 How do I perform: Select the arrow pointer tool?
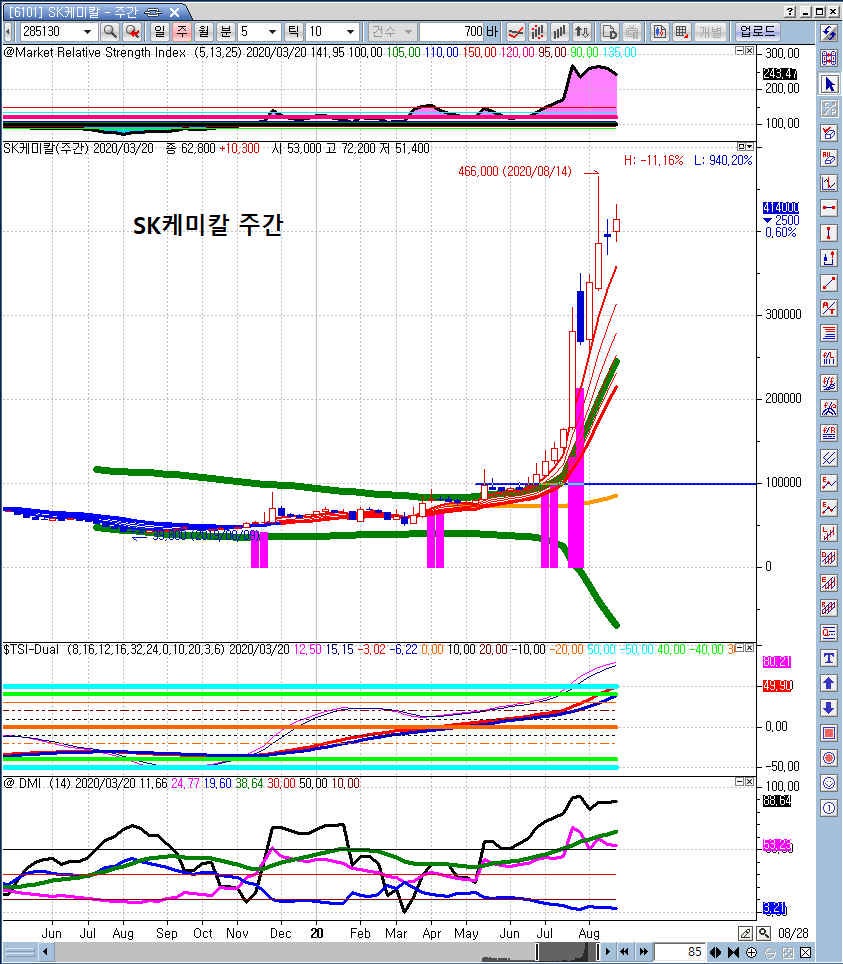click(829, 84)
